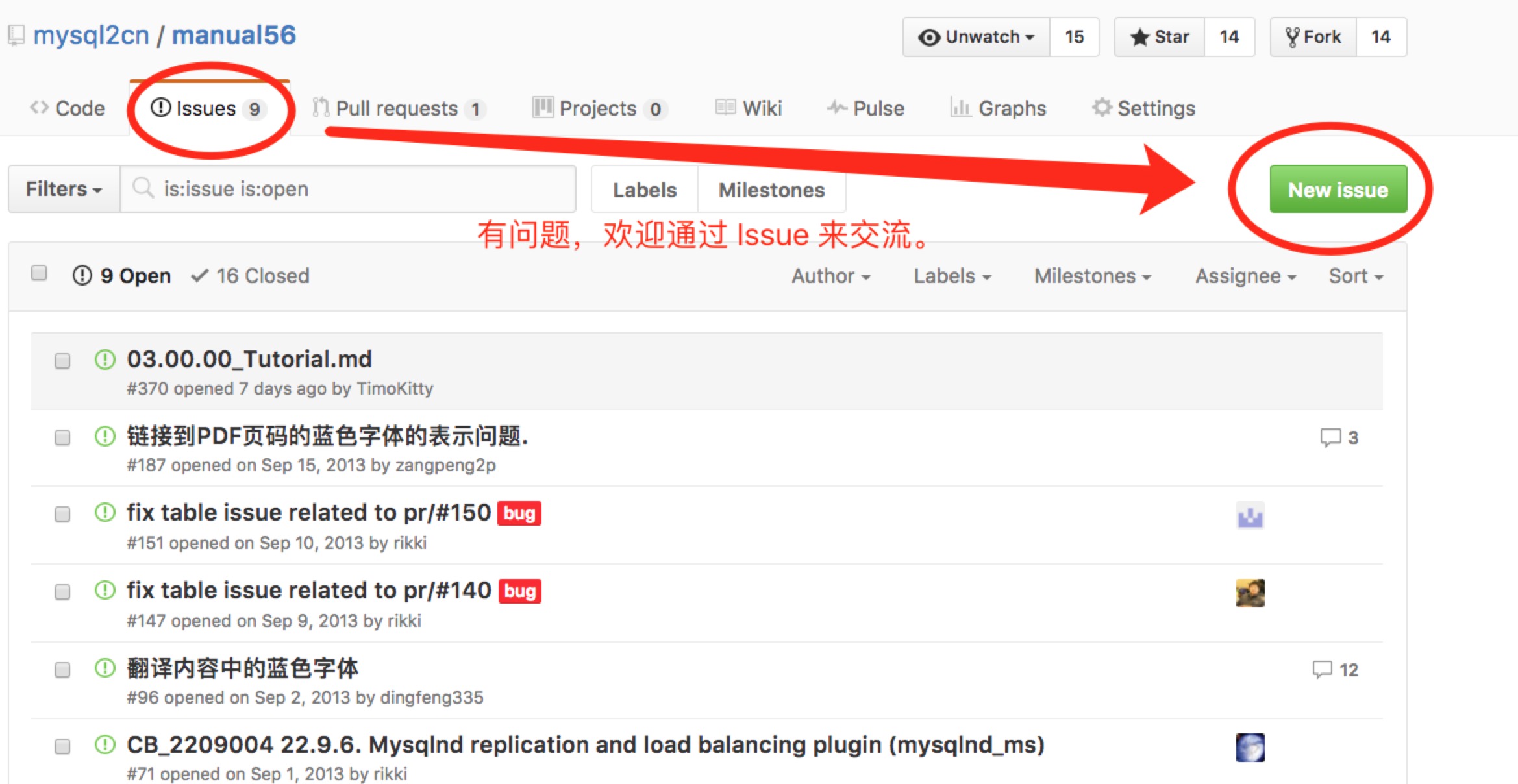Screen dimensions: 1518x784
Task: Tick the select-all issues checkbox
Action: coord(39,273)
